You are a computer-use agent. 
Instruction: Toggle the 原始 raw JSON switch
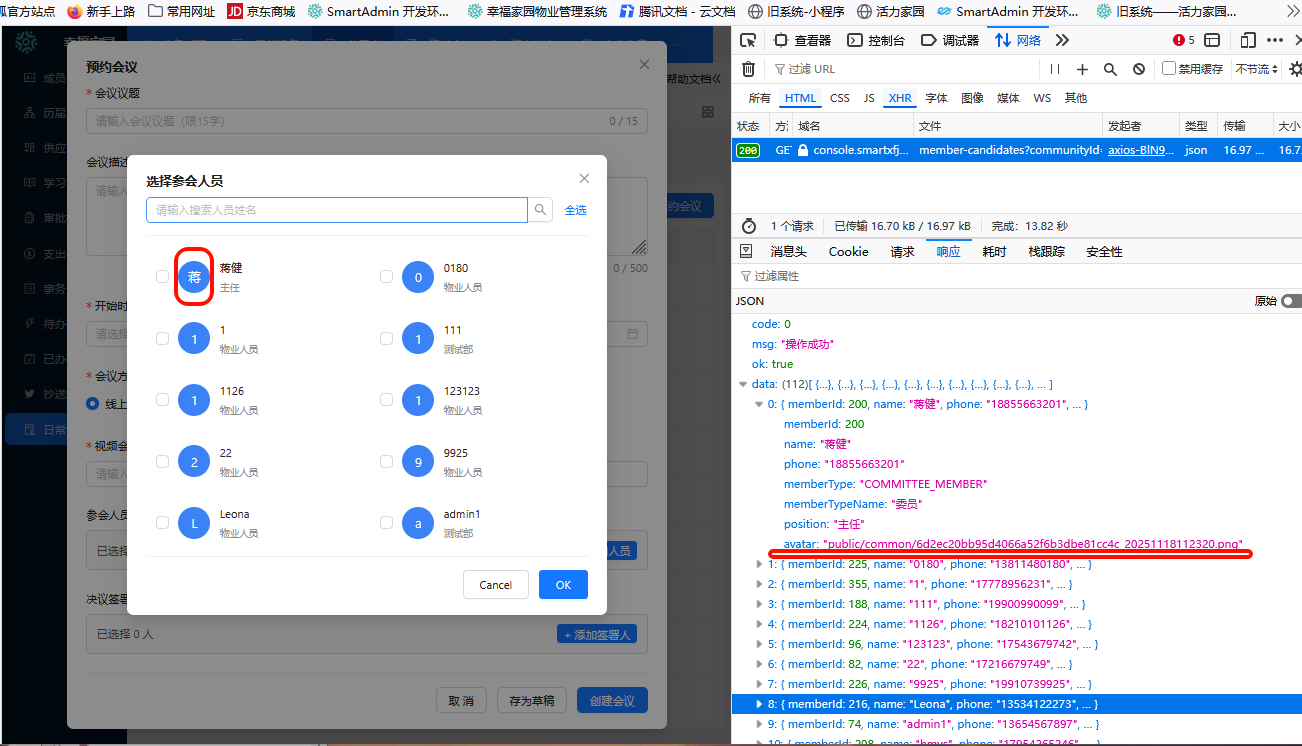coord(1291,301)
